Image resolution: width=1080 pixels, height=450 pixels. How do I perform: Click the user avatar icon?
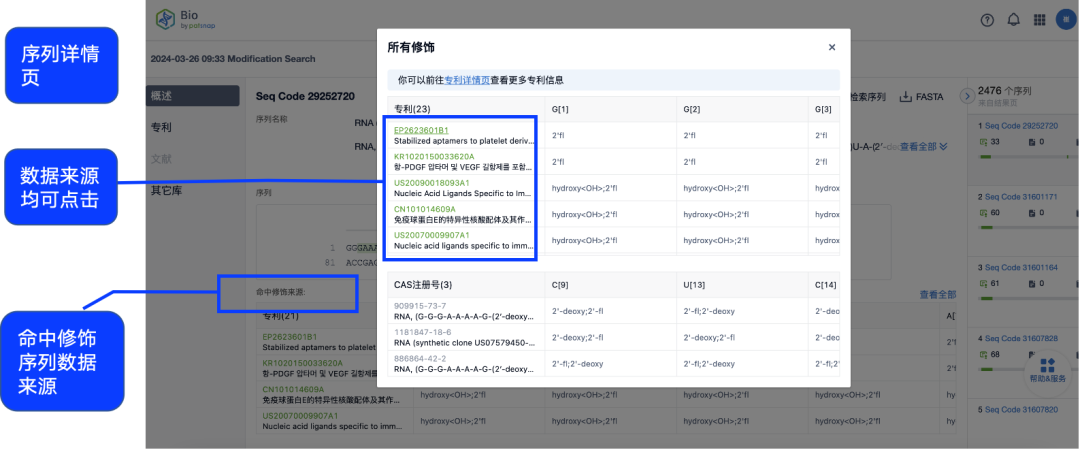click(x=1065, y=20)
